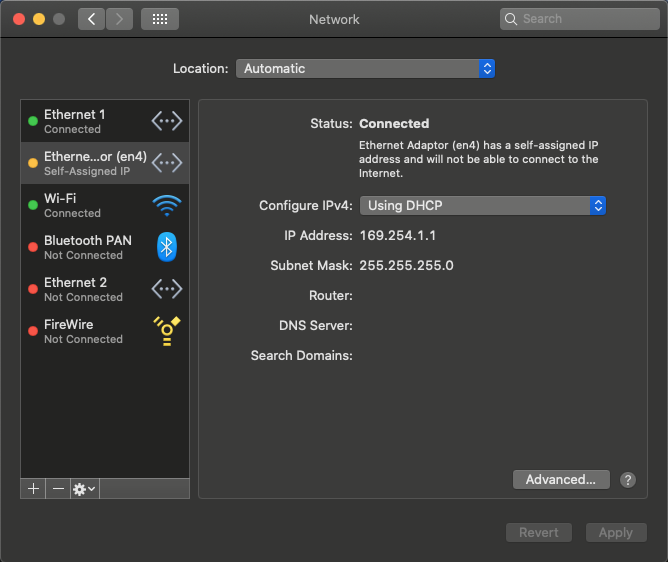This screenshot has height=562, width=668.
Task: Click the magnifying glass search icon
Action: pyautogui.click(x=510, y=19)
